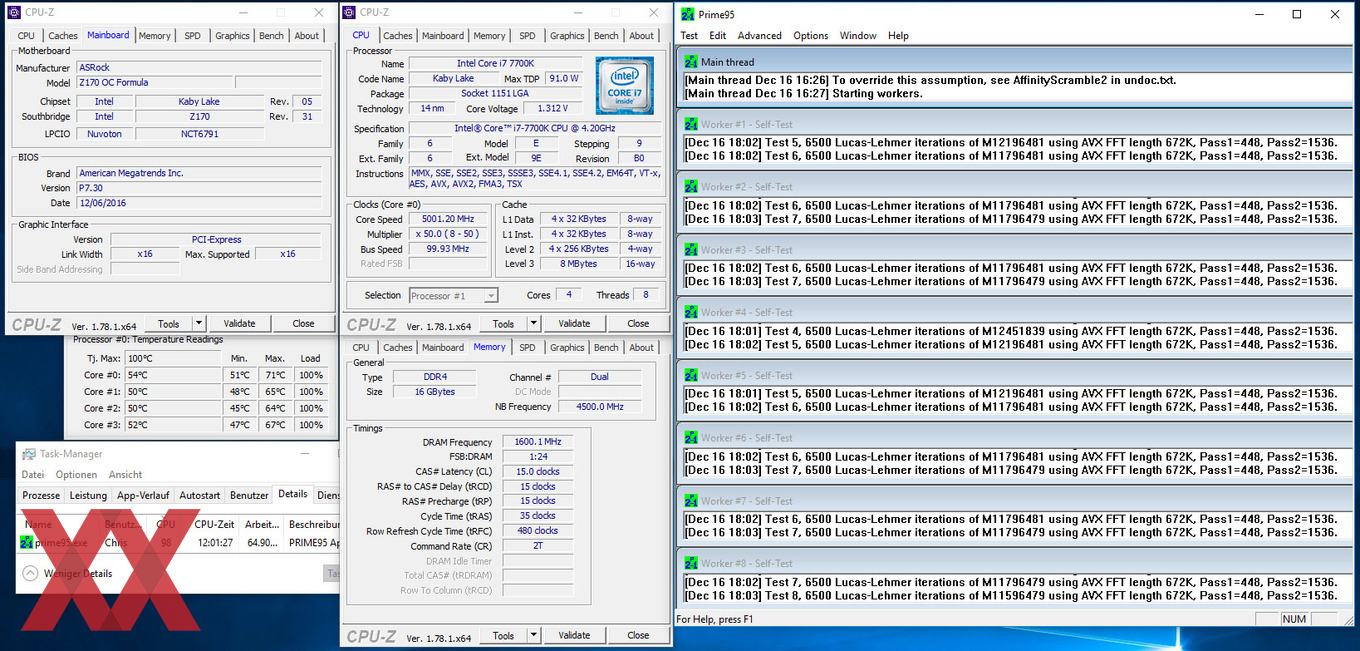Open the Test menu in Prime95
This screenshot has width=1360, height=651.
coord(689,35)
